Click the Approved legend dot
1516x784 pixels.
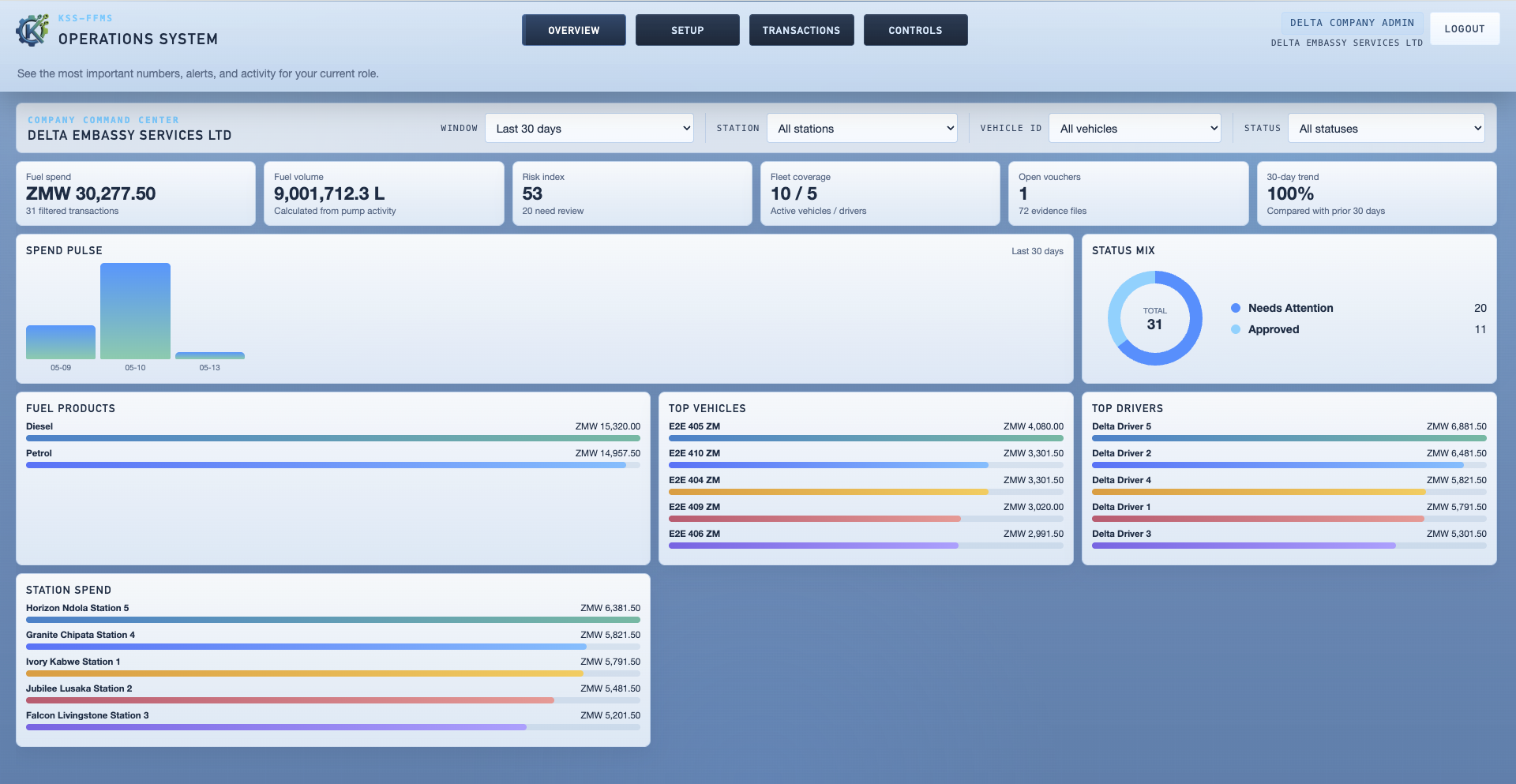tap(1236, 329)
